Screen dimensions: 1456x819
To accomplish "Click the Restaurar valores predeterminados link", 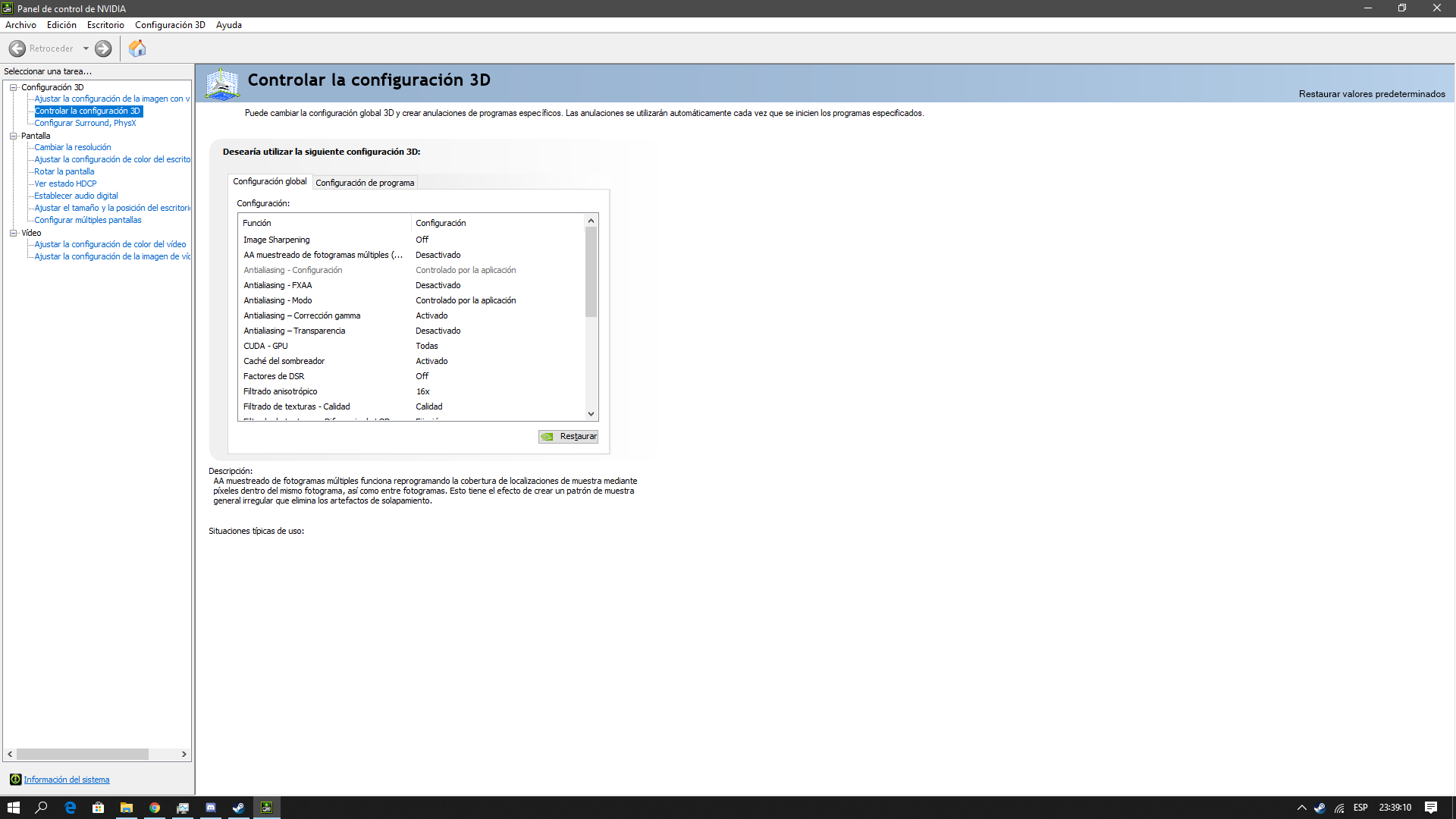I will (1371, 94).
